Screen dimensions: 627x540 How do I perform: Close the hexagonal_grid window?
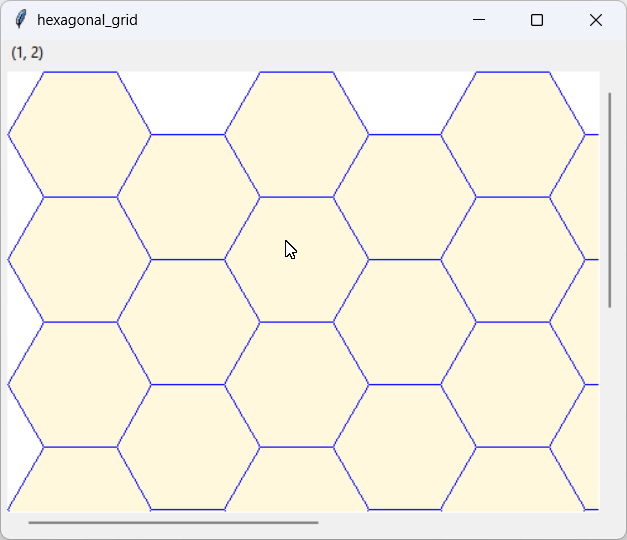[x=595, y=20]
